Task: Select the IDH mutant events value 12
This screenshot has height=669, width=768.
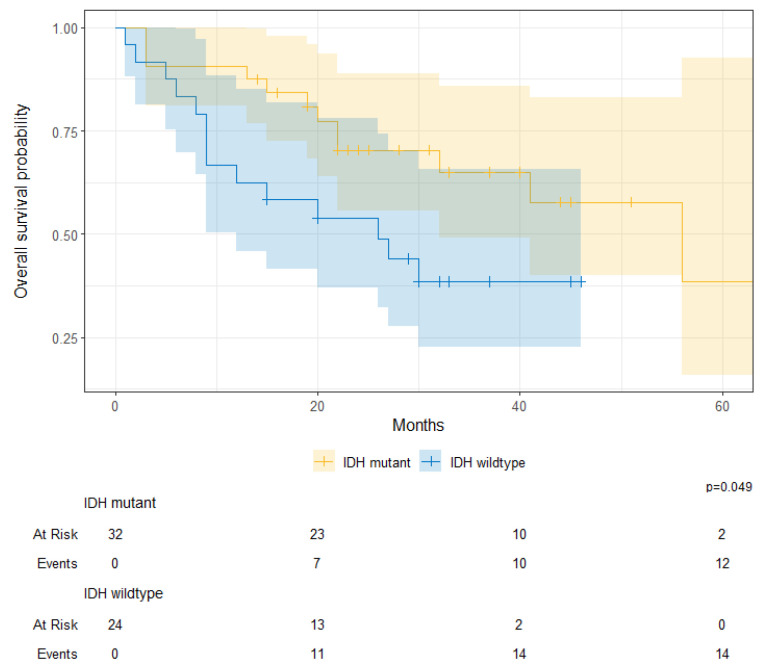Action: pyautogui.click(x=722, y=564)
